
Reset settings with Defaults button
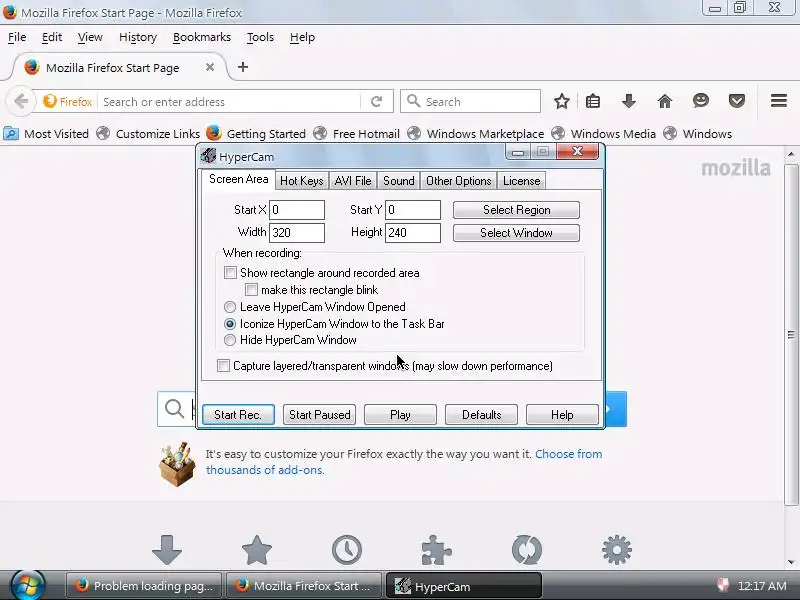coord(481,414)
